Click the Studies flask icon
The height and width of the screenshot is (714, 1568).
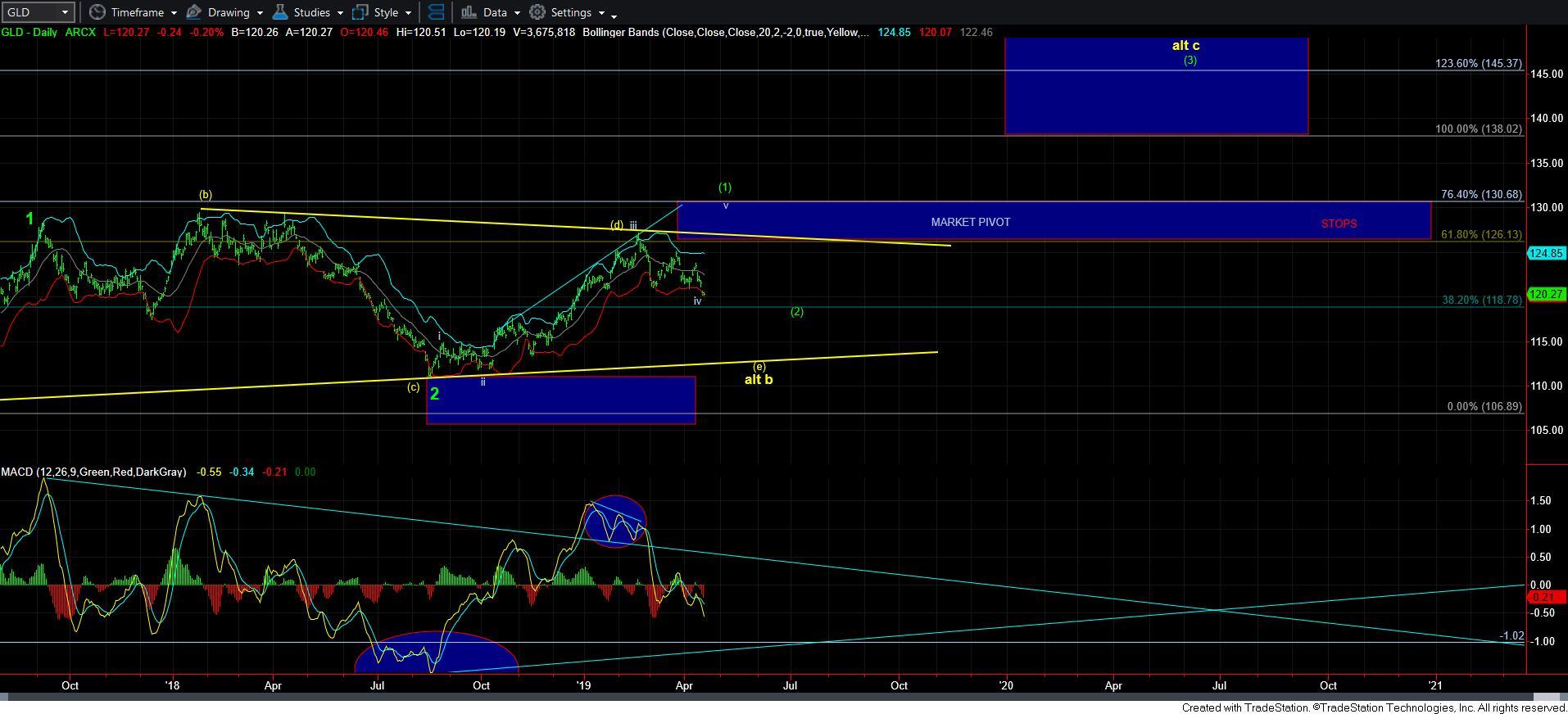pos(279,12)
